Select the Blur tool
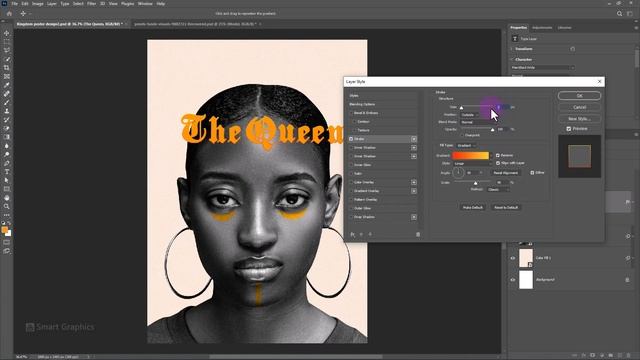This screenshot has width=640, height=360. click(x=7, y=146)
